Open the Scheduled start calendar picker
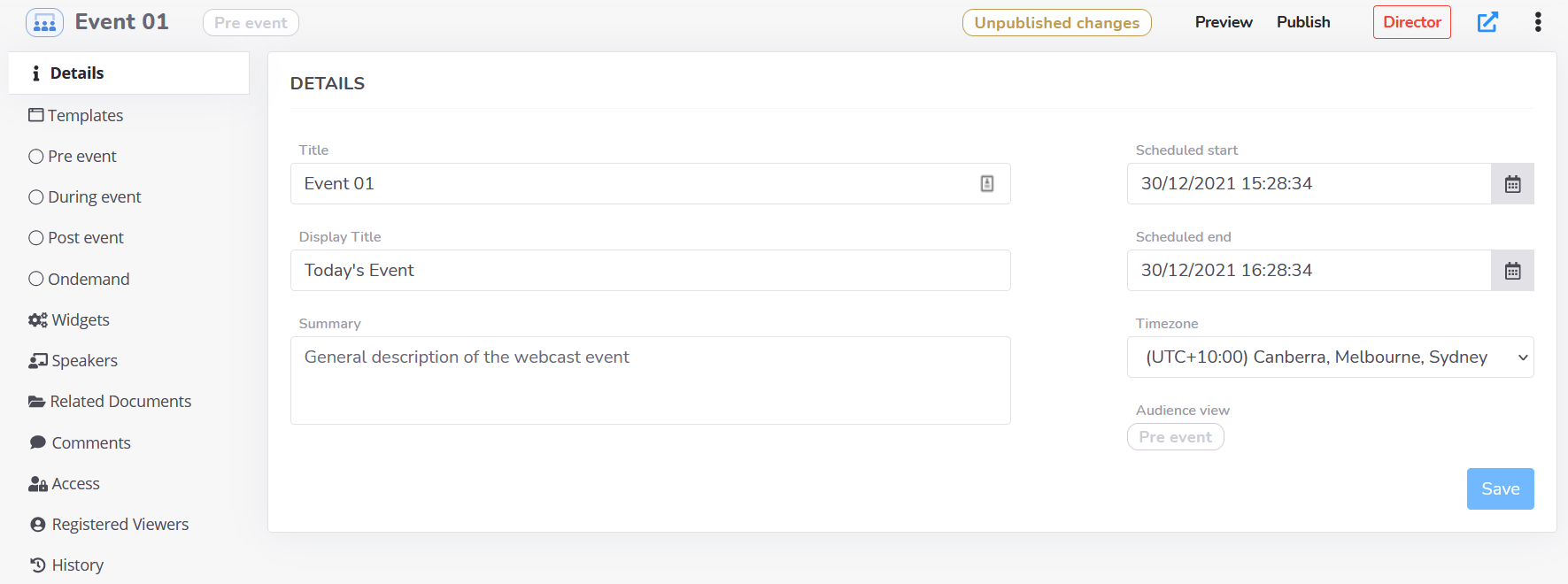1568x584 pixels. click(x=1512, y=184)
